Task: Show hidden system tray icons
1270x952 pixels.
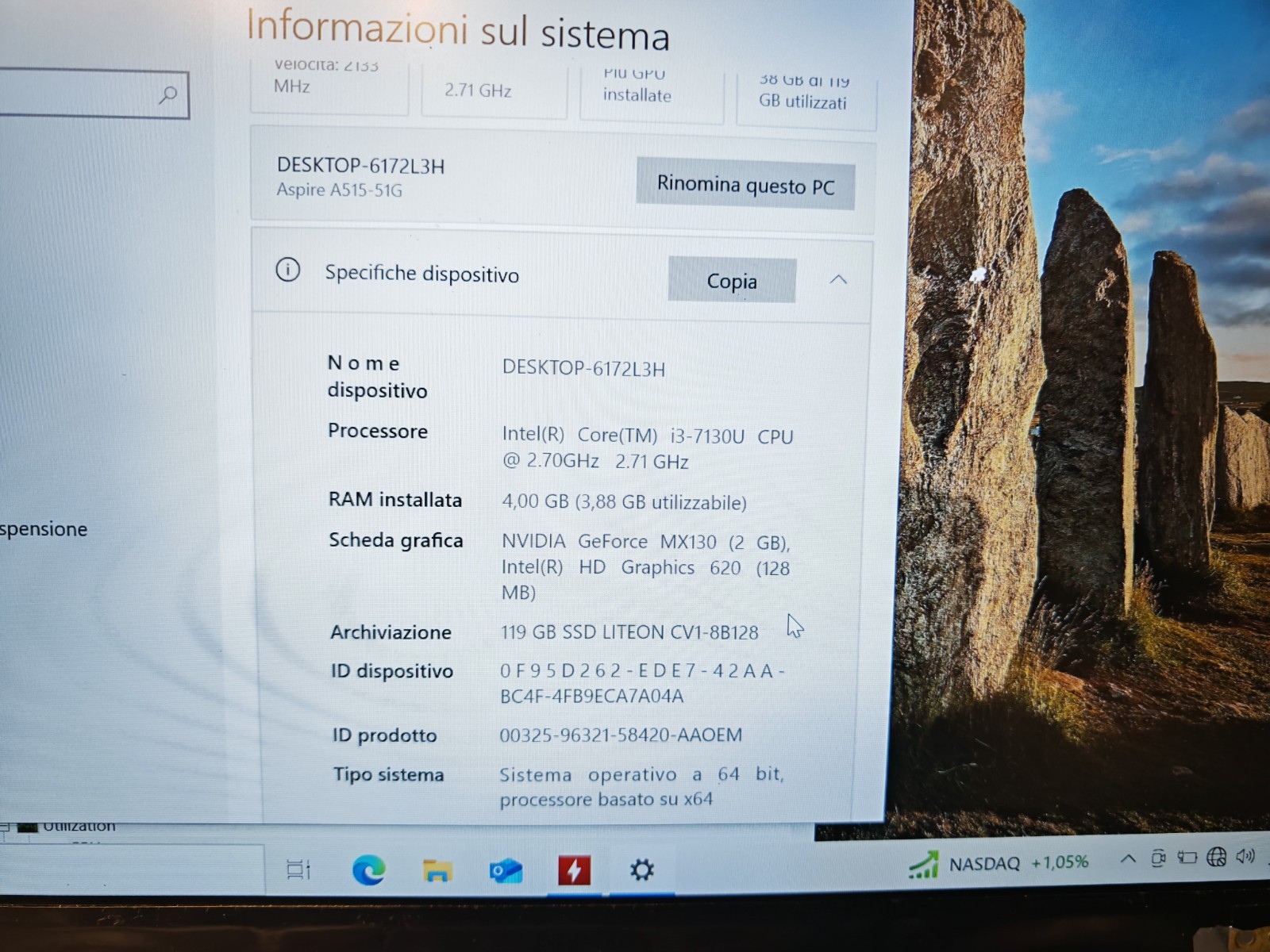Action: coord(1127,858)
